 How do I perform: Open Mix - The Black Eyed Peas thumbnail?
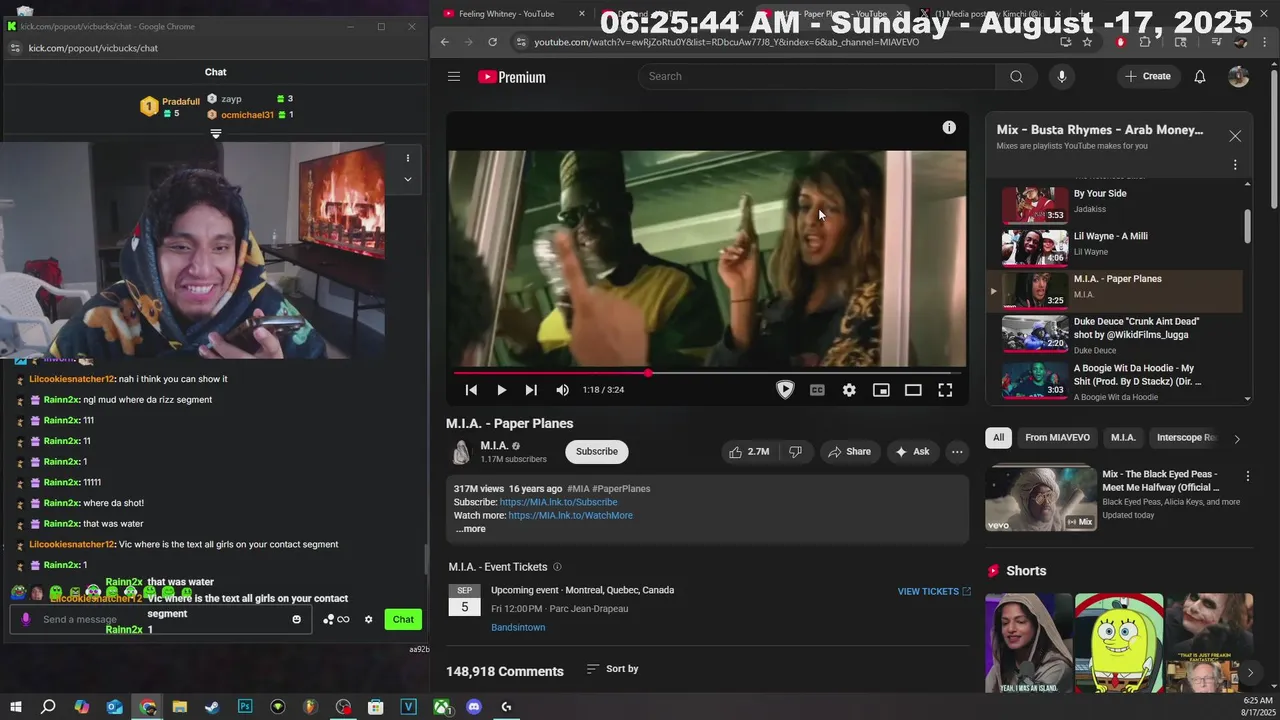point(1040,498)
